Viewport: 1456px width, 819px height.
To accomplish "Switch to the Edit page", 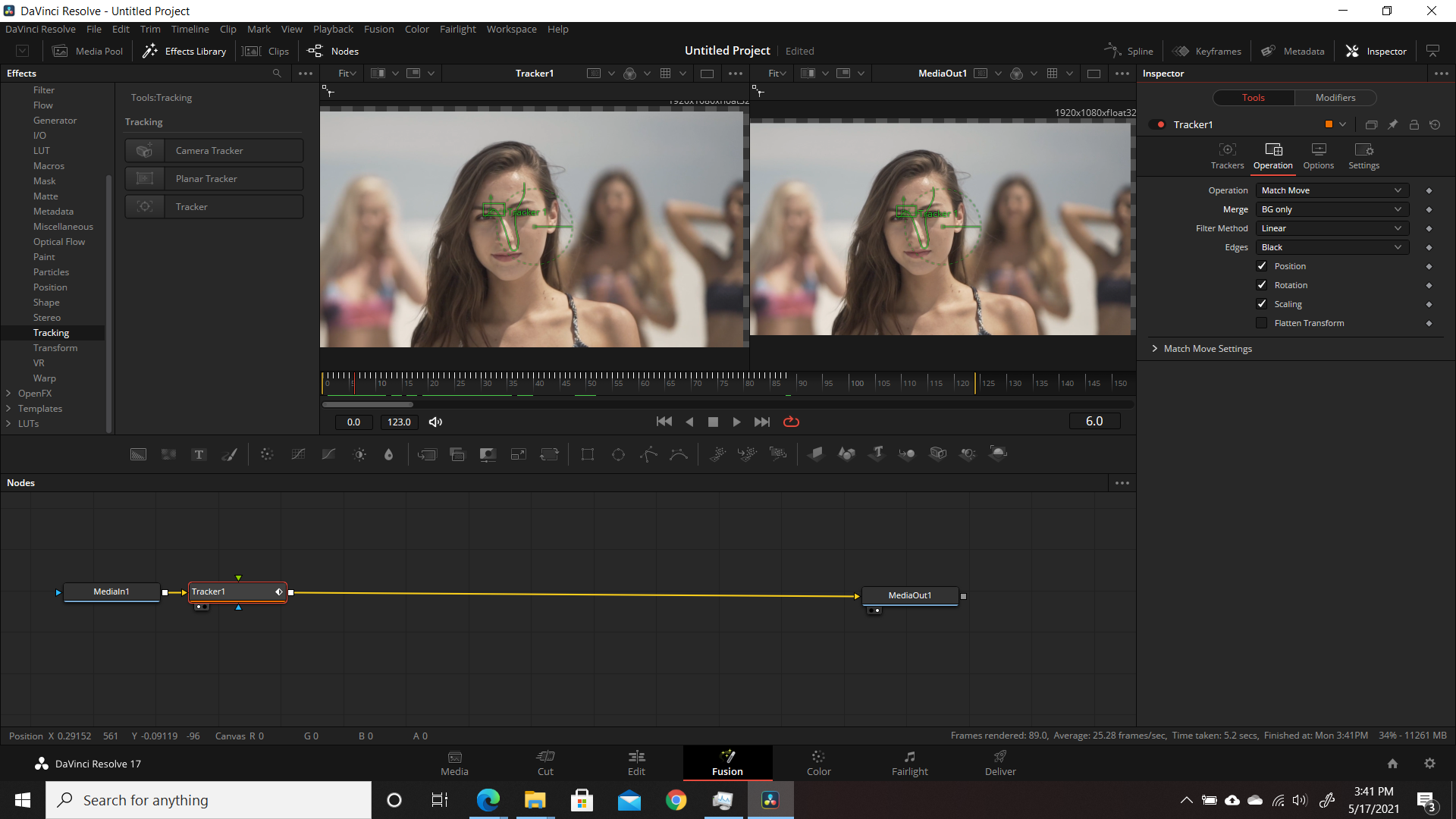I will click(636, 763).
